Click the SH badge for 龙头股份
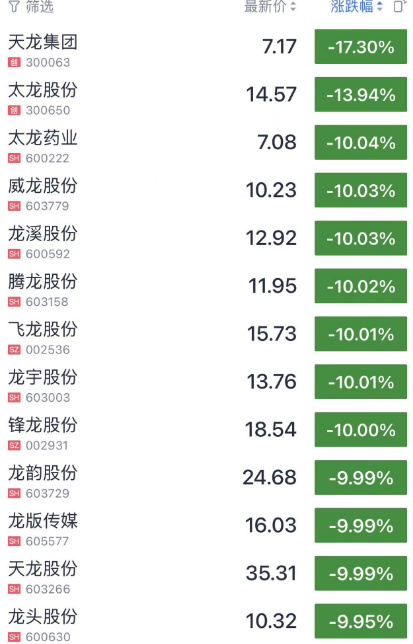 click(14, 637)
